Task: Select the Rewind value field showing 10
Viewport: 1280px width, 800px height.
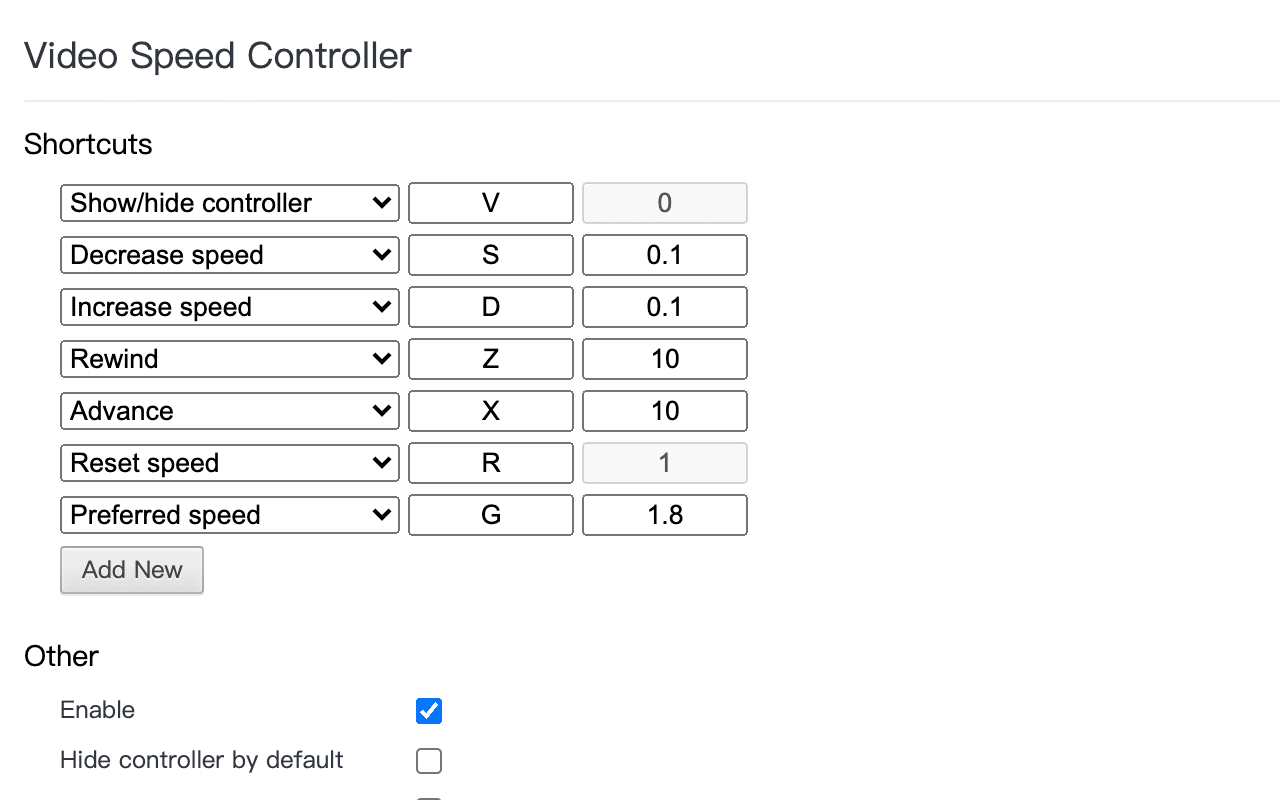Action: coord(664,359)
